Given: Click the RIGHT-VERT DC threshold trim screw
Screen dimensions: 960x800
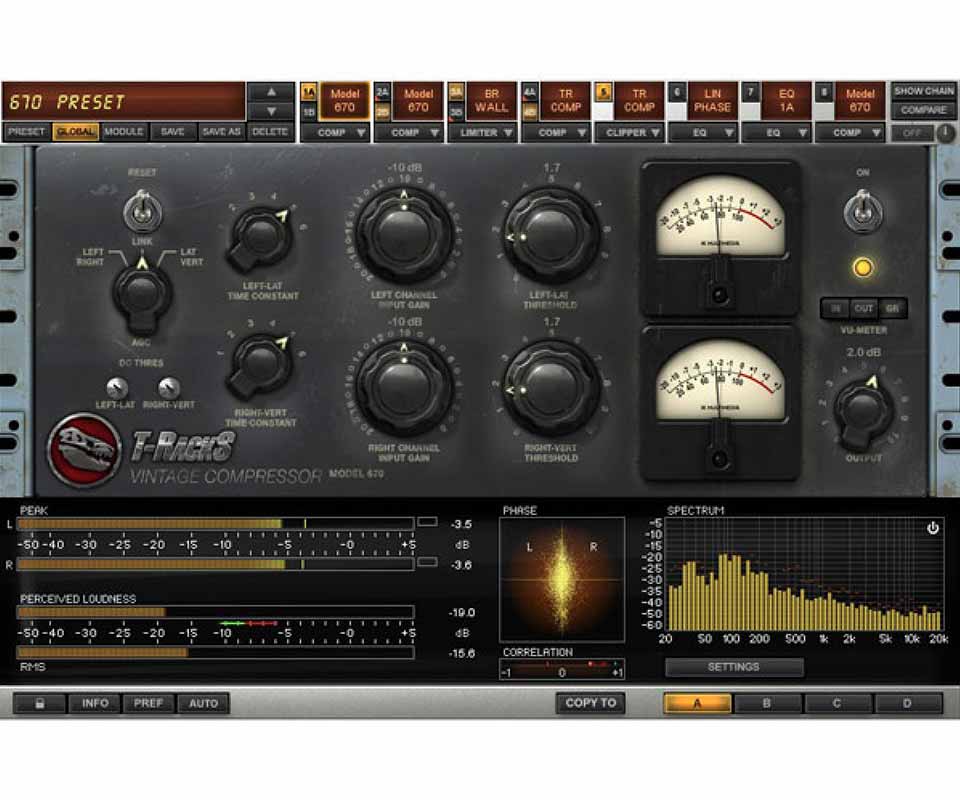Looking at the screenshot, I should 169,388.
